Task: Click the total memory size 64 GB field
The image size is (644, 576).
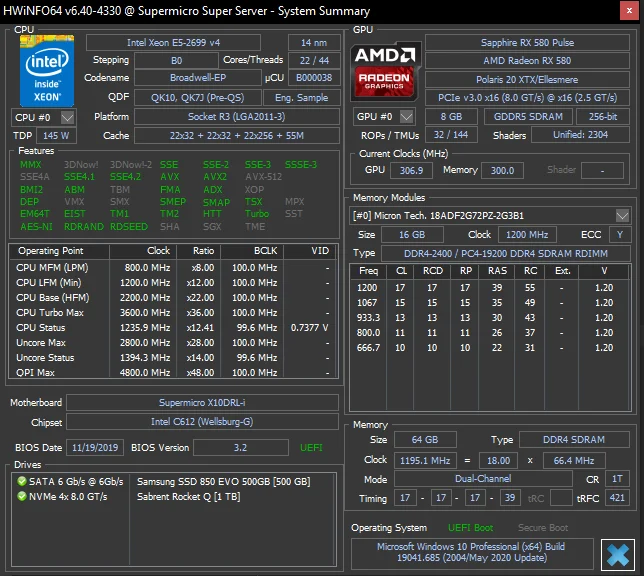Action: (425, 440)
